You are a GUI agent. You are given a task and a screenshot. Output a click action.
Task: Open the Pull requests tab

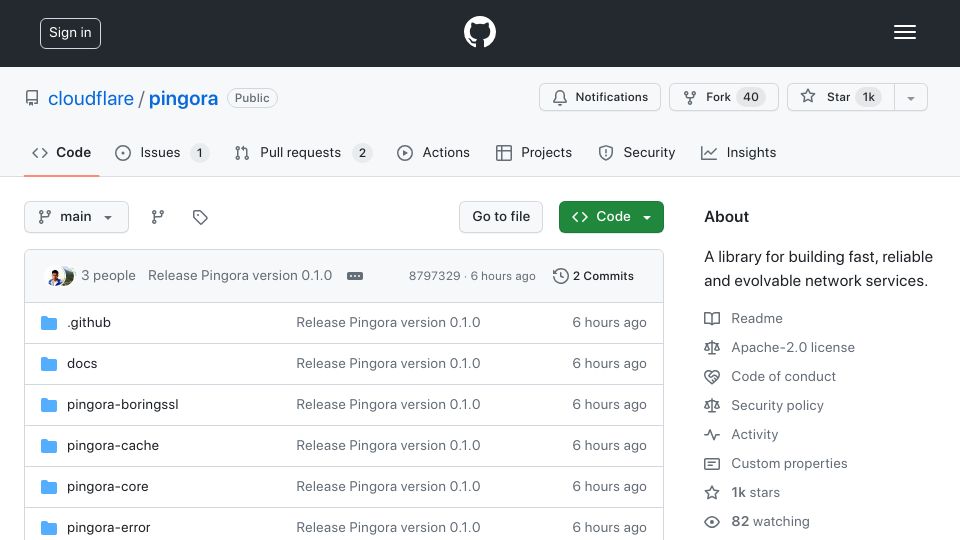303,152
